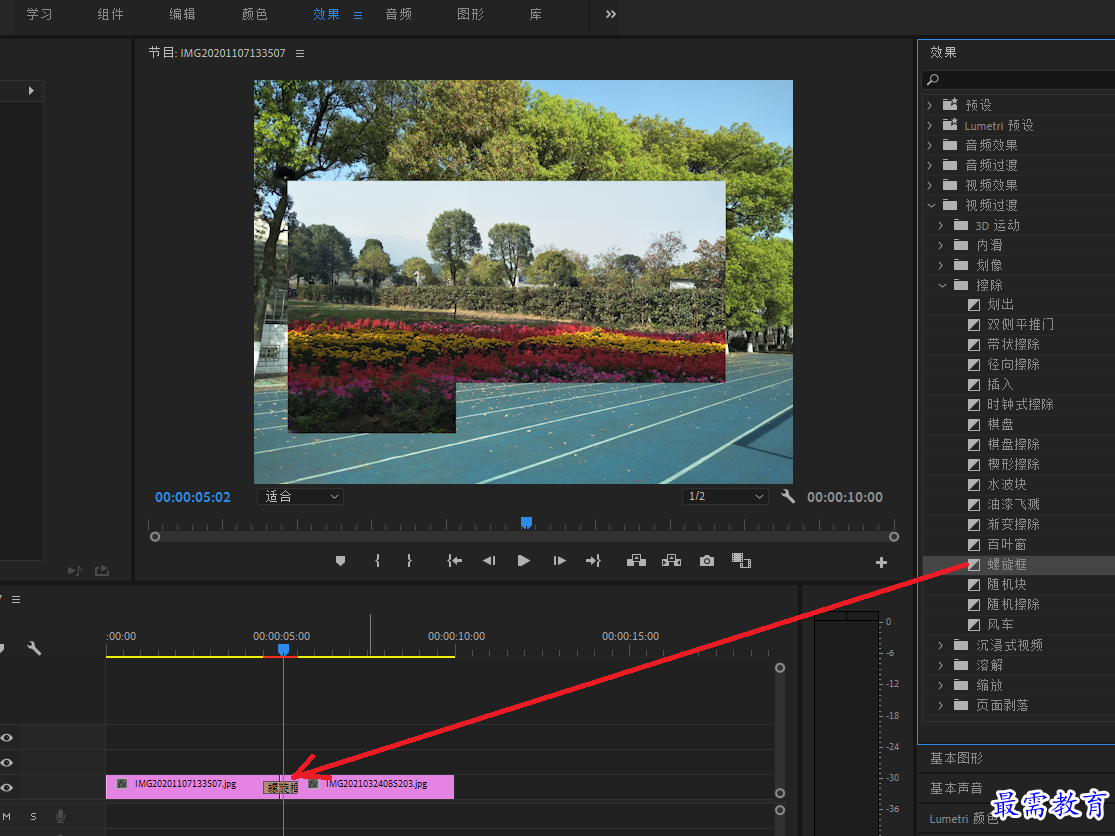Export frame with camera icon

[706, 561]
